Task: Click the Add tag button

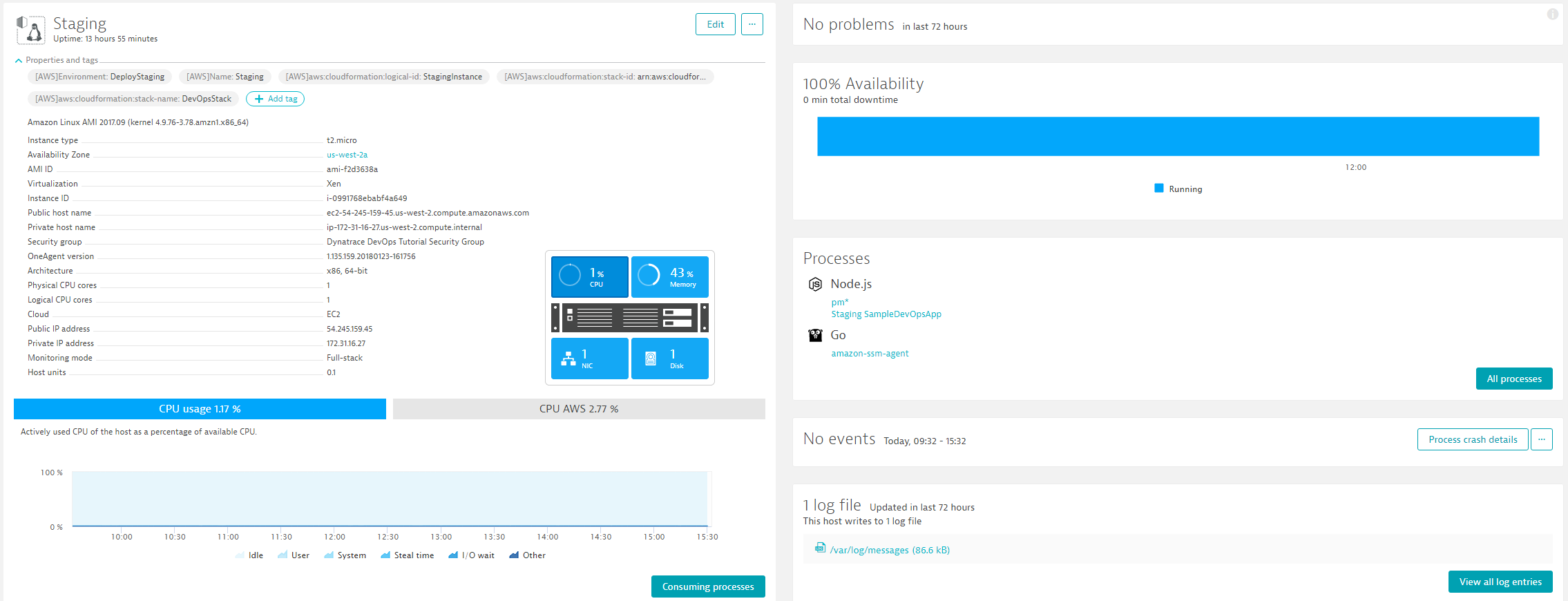Action: pos(276,99)
